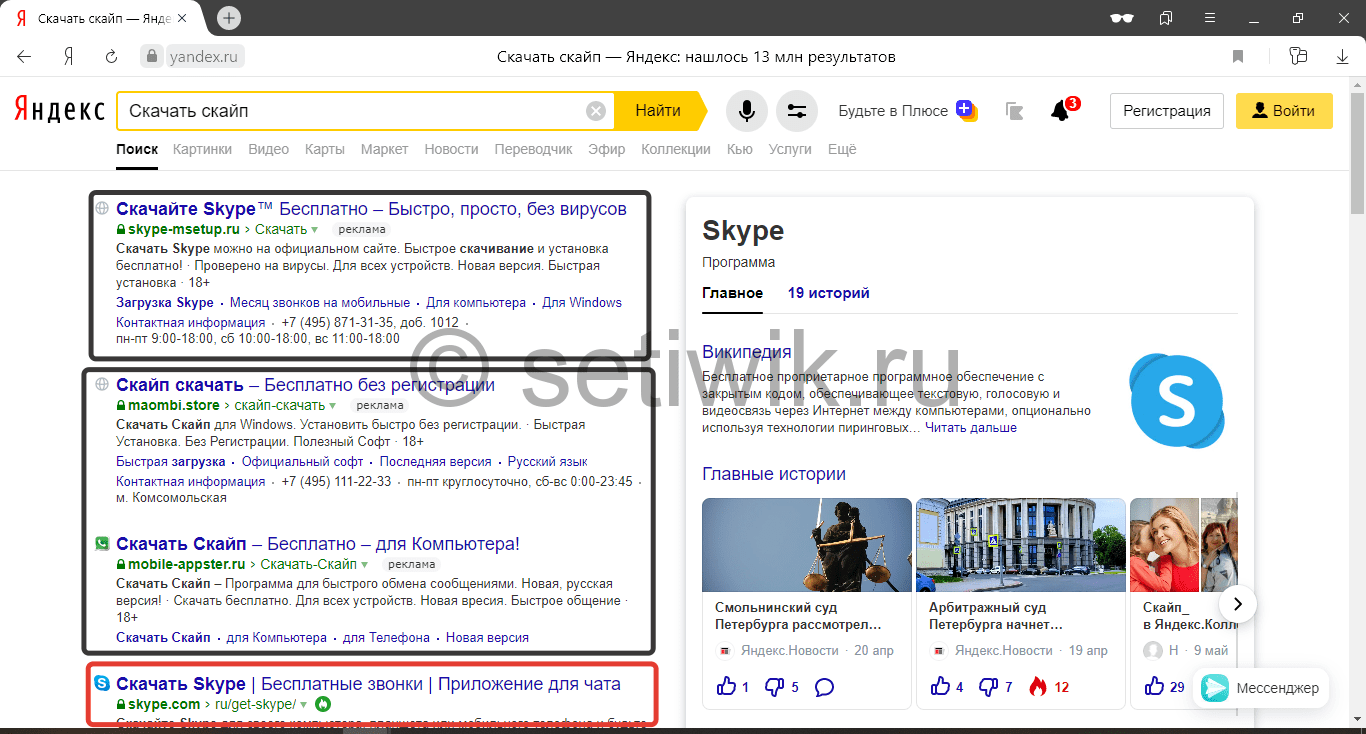
Task: Start voice search microphone
Action: [746, 111]
